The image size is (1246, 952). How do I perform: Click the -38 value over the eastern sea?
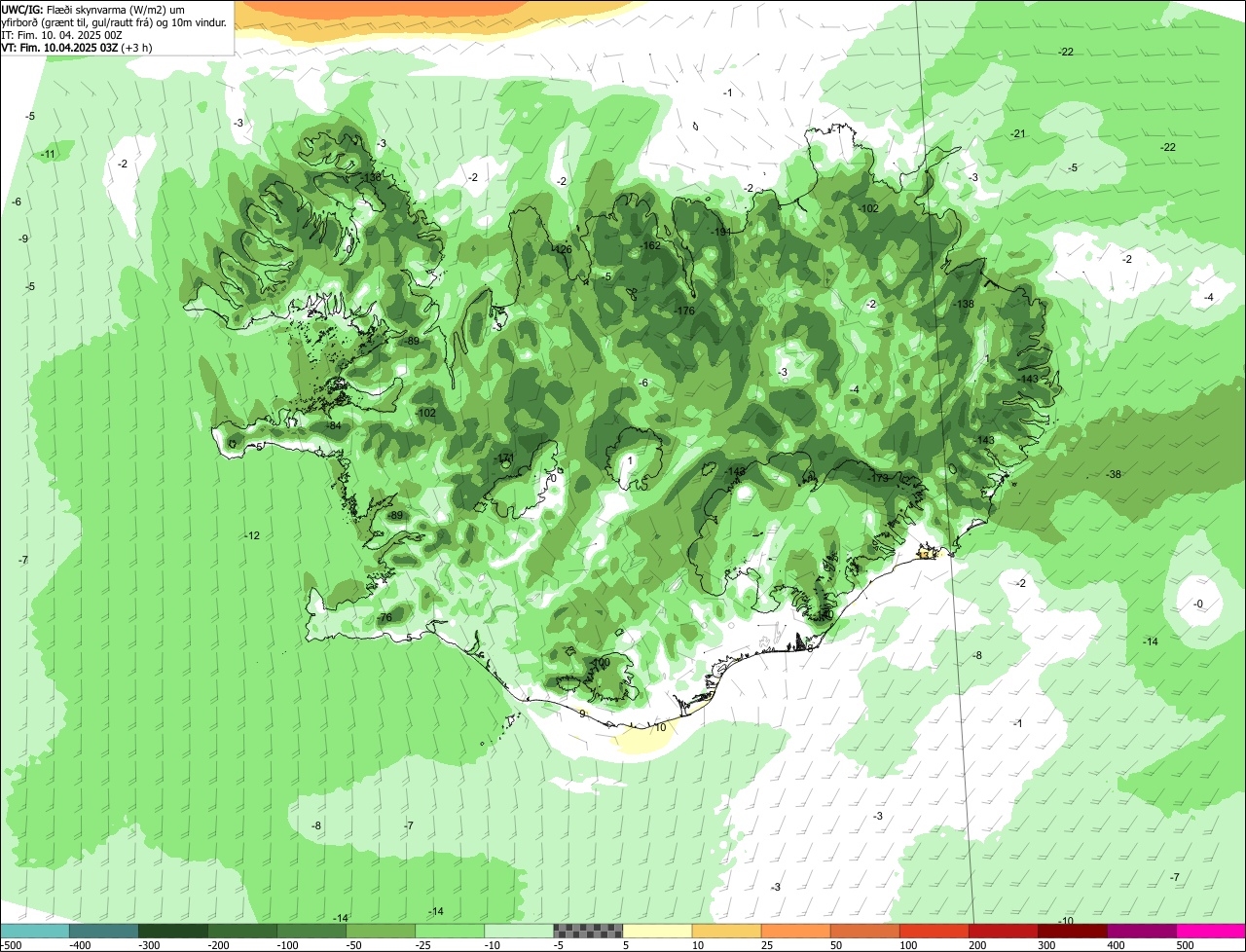tap(1114, 474)
